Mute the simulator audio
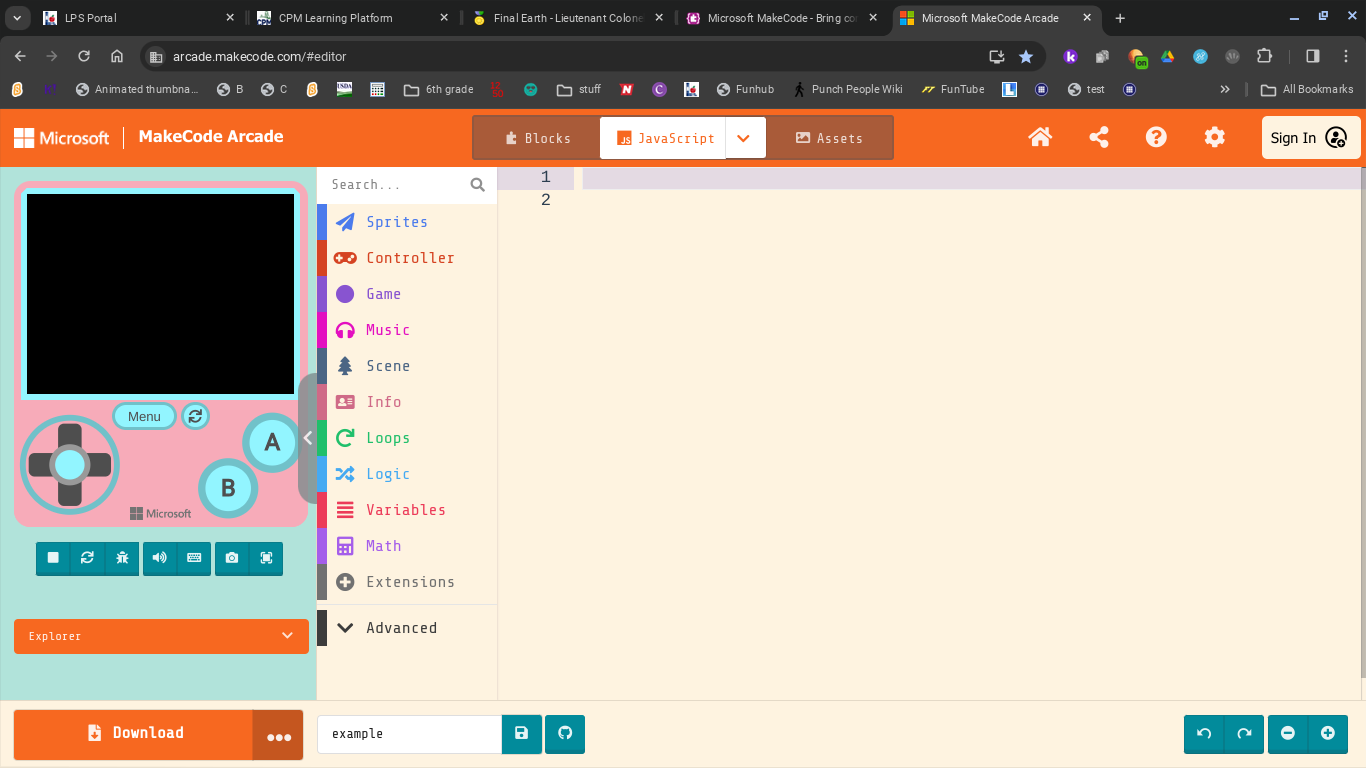 pyautogui.click(x=159, y=558)
